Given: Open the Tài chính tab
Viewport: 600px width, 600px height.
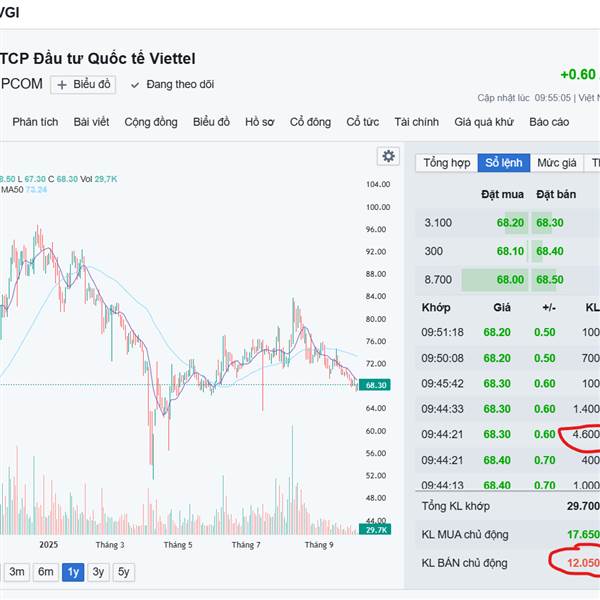Looking at the screenshot, I should pos(417,122).
